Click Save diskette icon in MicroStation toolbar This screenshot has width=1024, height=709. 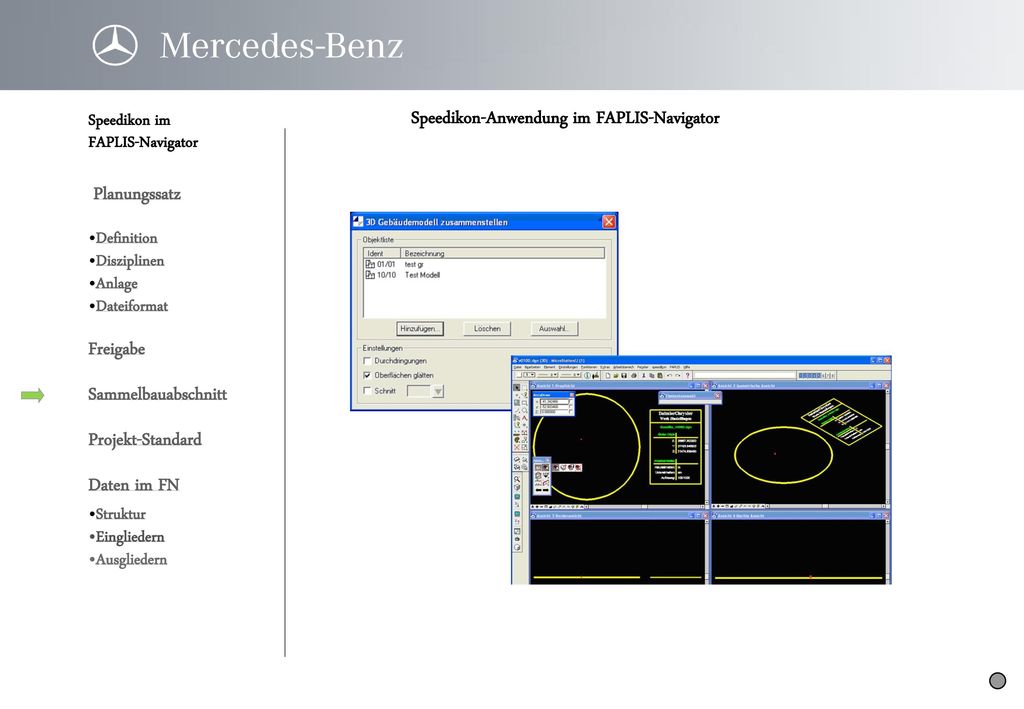coord(624,375)
